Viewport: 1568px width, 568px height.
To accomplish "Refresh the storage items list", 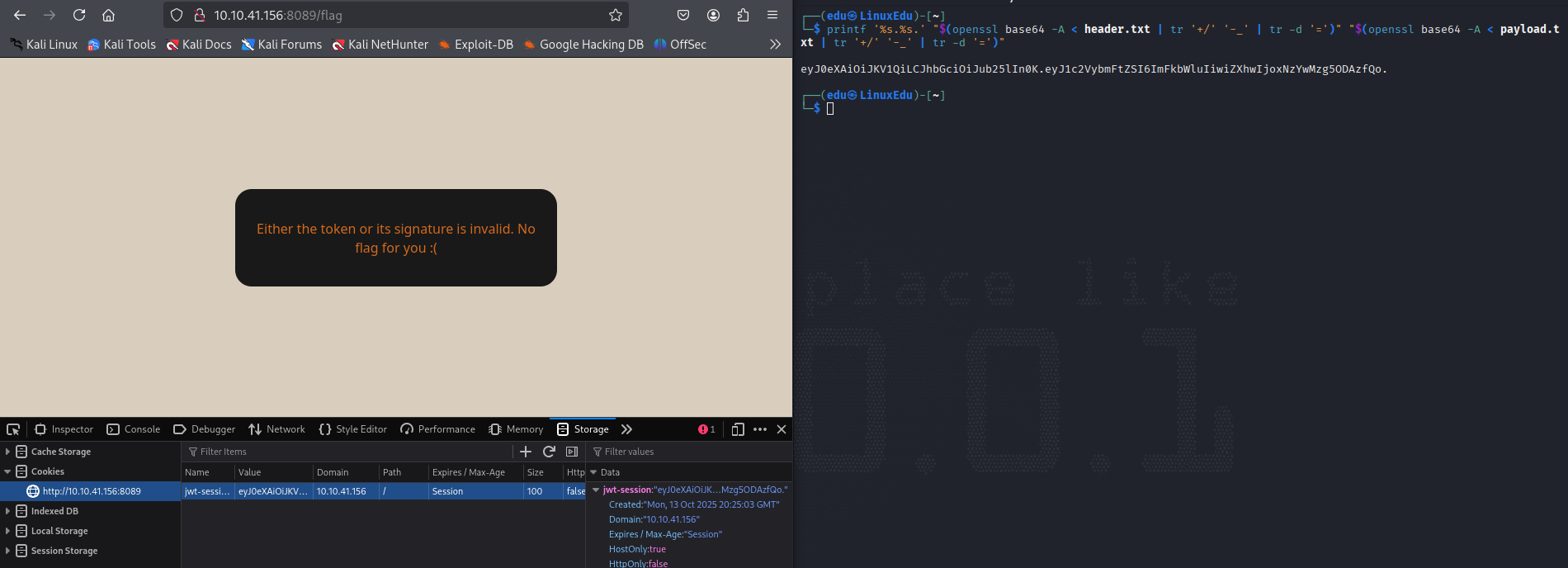I will 549,452.
